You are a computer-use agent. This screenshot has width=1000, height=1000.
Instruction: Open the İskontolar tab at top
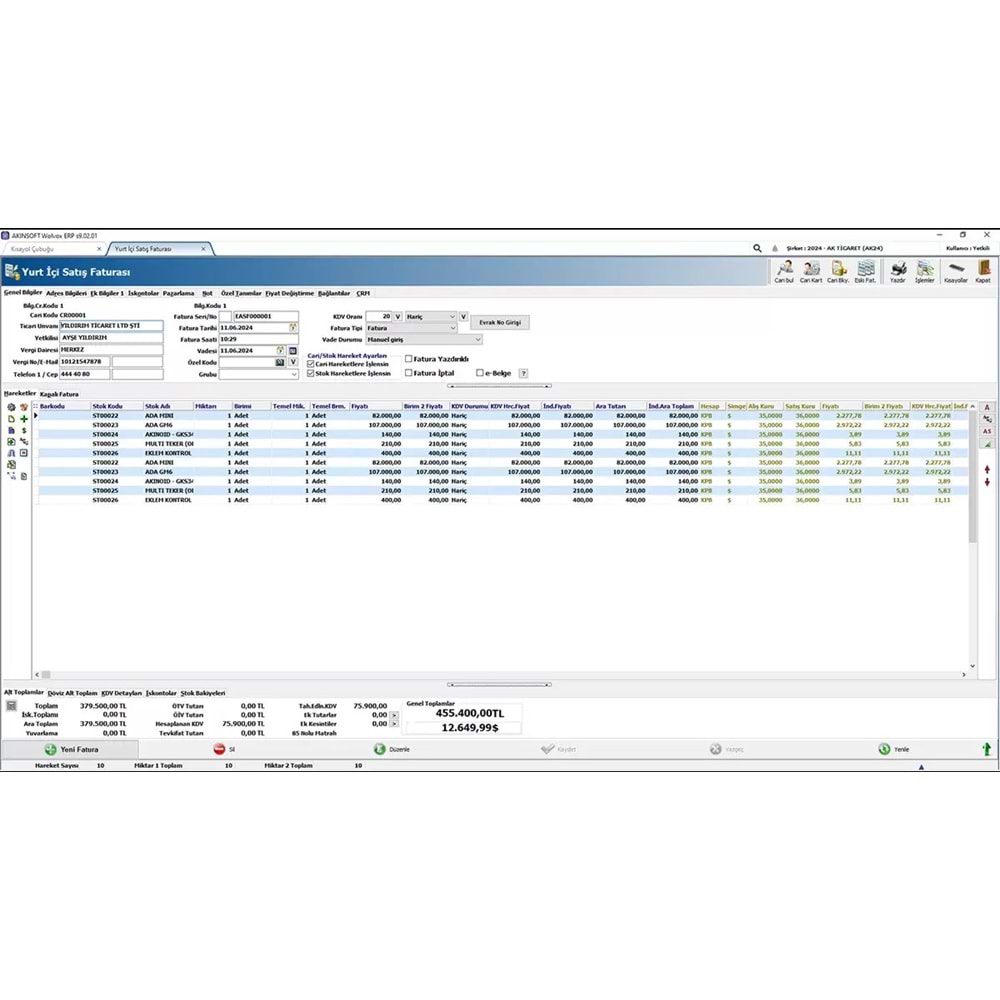point(143,293)
